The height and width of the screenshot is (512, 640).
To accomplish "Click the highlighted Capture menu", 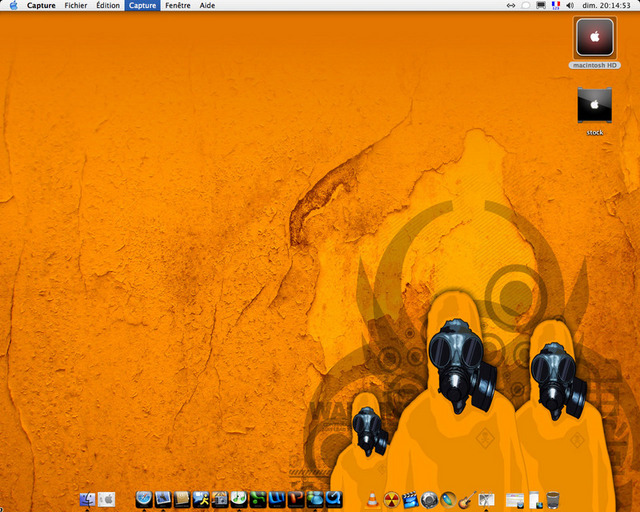I will [142, 5].
